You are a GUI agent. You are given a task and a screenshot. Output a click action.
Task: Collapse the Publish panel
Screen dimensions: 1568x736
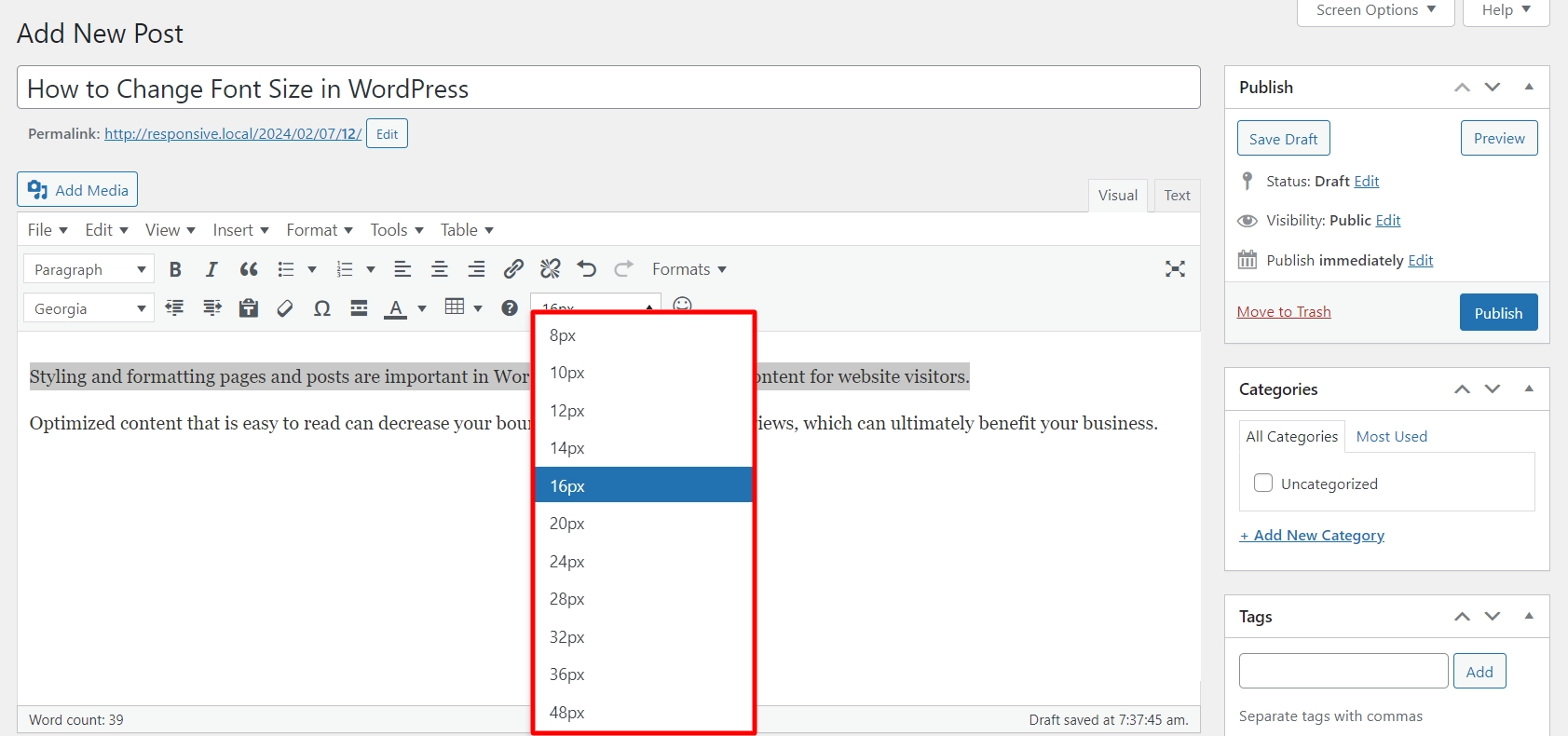click(x=1529, y=87)
